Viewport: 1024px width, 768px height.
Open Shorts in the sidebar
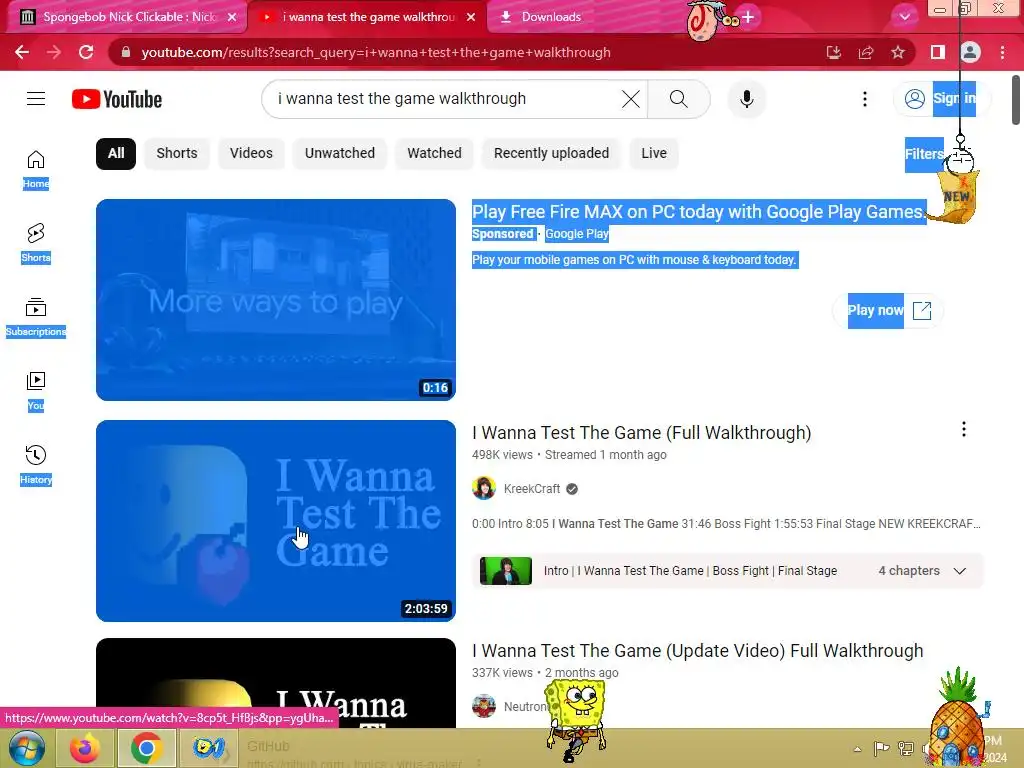tap(36, 243)
